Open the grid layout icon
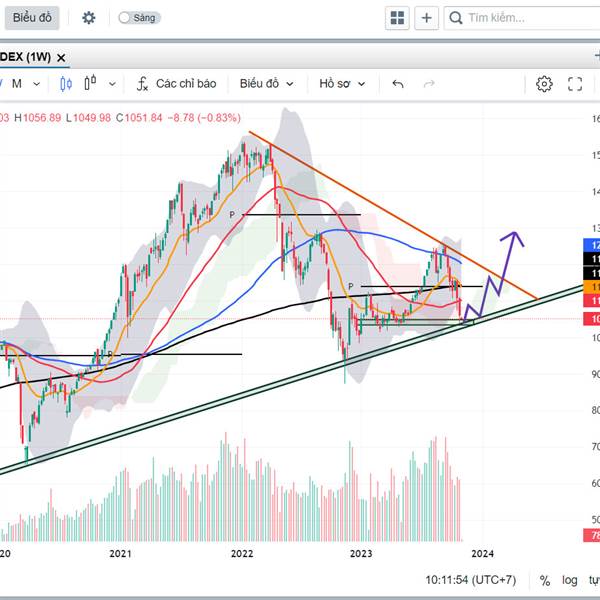This screenshot has width=600, height=600. (x=397, y=18)
